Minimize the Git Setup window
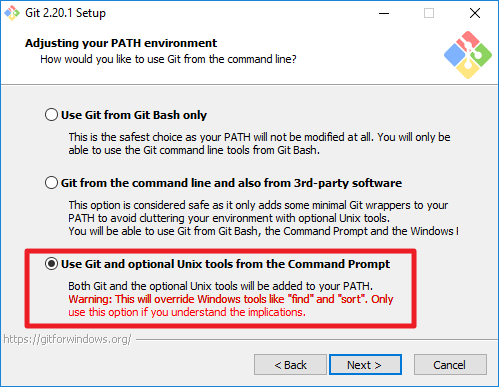Viewport: 499px width, 387px height. 384,13
